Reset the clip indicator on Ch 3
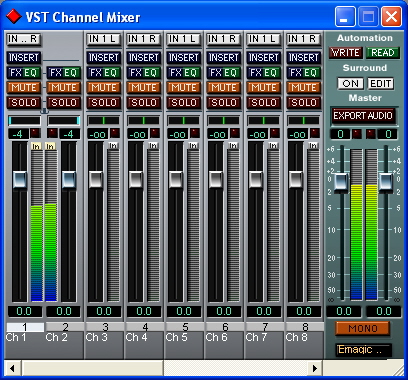 (x=115, y=134)
